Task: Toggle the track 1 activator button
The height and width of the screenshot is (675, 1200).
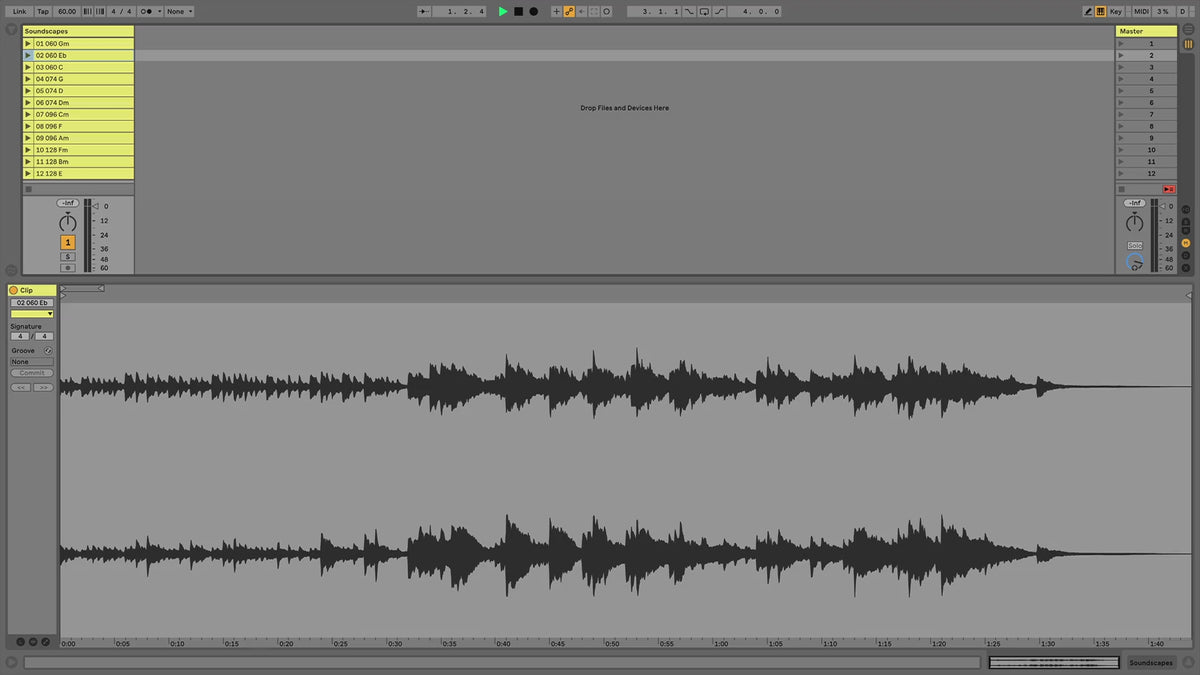Action: (x=68, y=242)
